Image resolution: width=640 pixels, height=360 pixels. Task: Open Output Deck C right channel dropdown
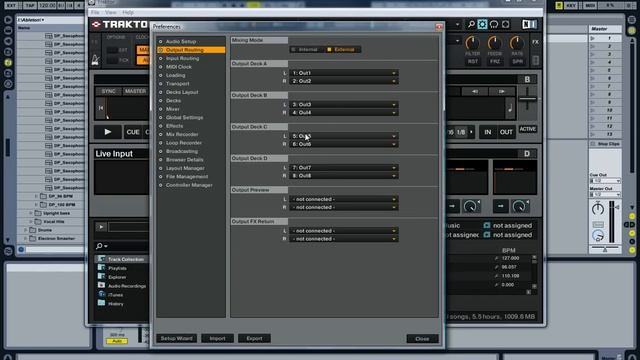(x=344, y=144)
